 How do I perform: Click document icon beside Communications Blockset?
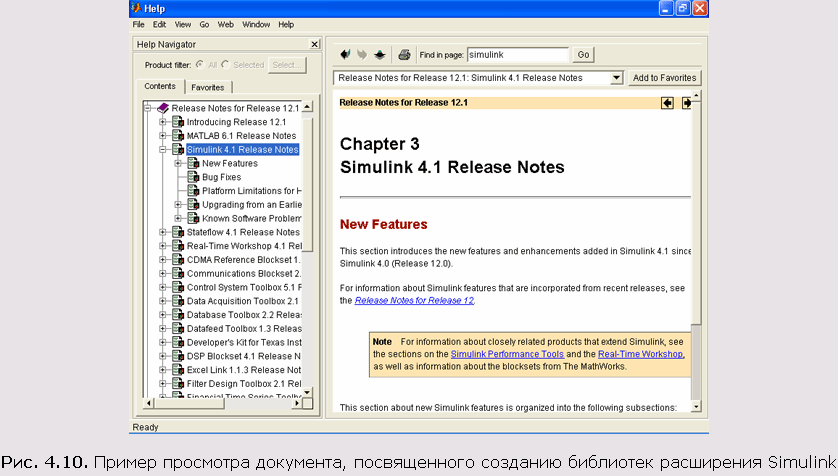(178, 274)
